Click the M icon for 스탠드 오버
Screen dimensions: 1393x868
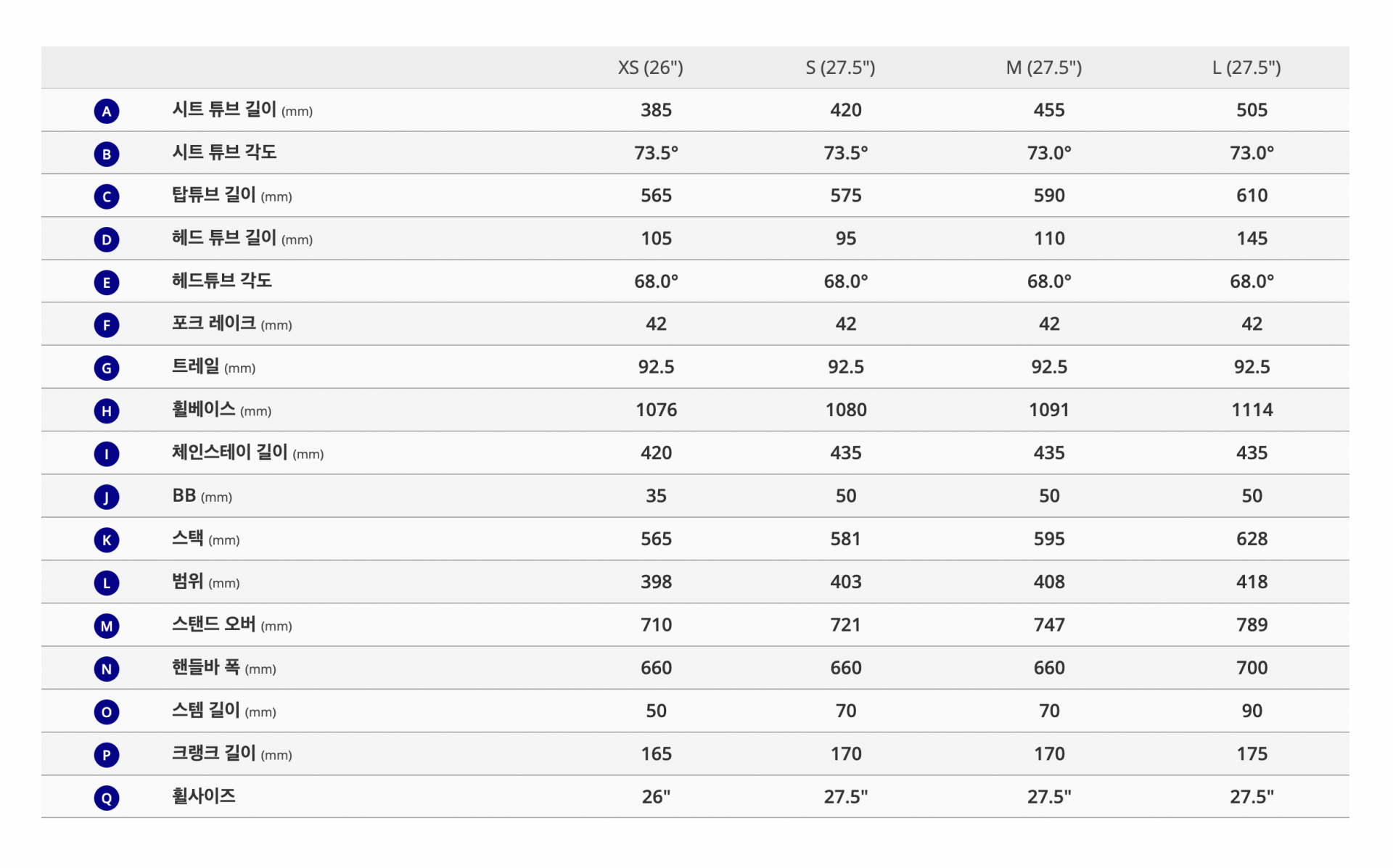pyautogui.click(x=107, y=626)
